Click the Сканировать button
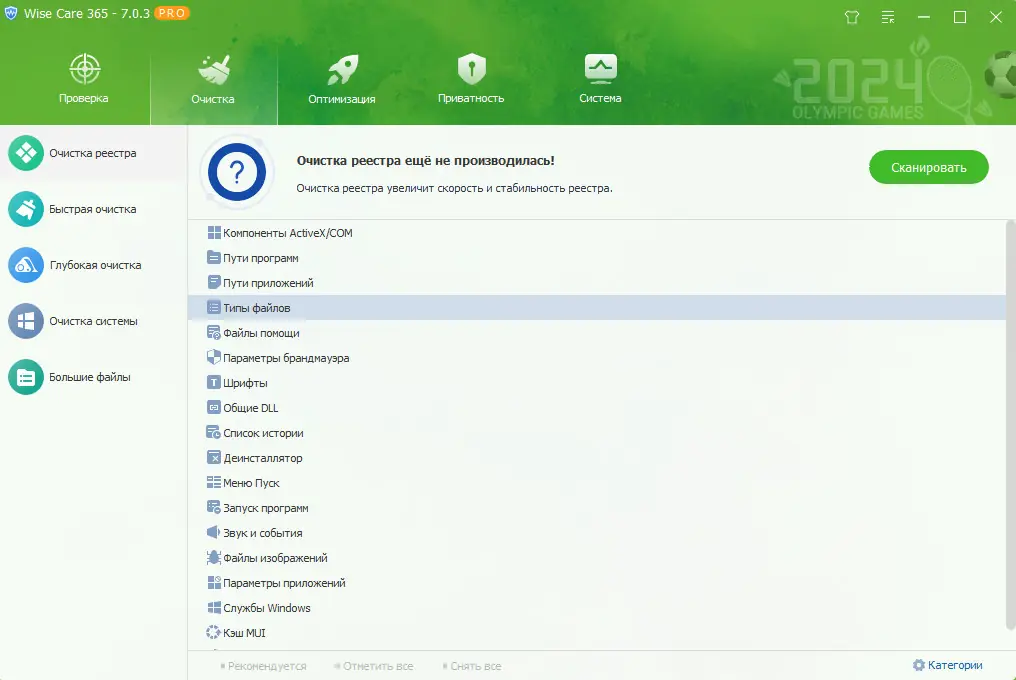1016x680 pixels. pos(929,167)
